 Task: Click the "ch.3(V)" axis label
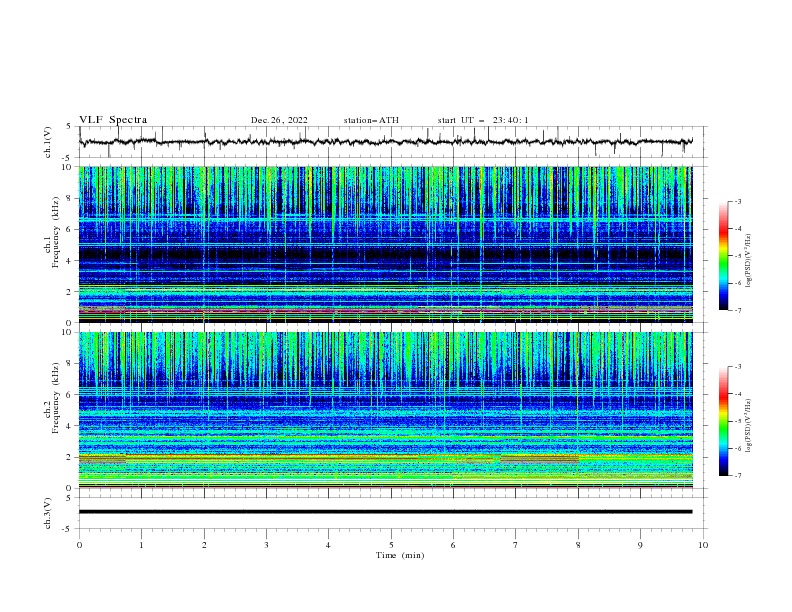click(48, 513)
